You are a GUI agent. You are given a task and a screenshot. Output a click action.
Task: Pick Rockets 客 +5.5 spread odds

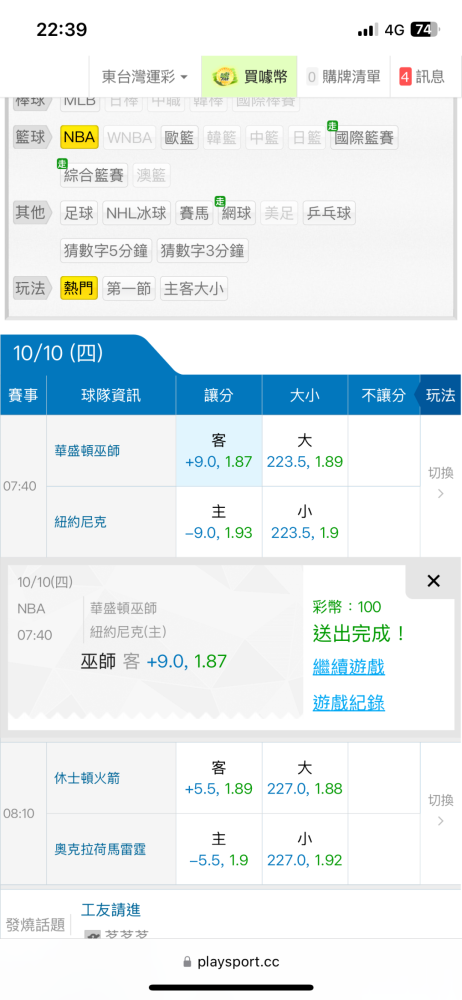coord(218,778)
